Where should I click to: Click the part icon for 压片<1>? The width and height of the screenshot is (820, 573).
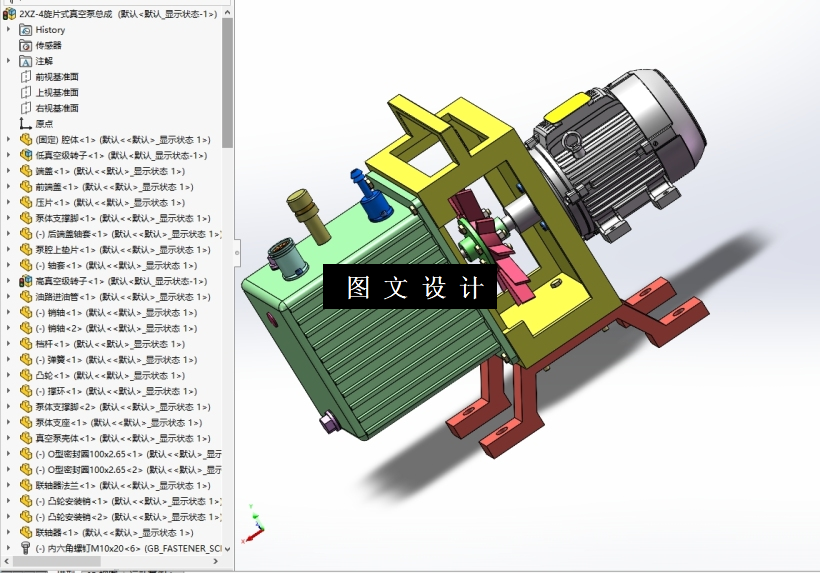click(26, 202)
